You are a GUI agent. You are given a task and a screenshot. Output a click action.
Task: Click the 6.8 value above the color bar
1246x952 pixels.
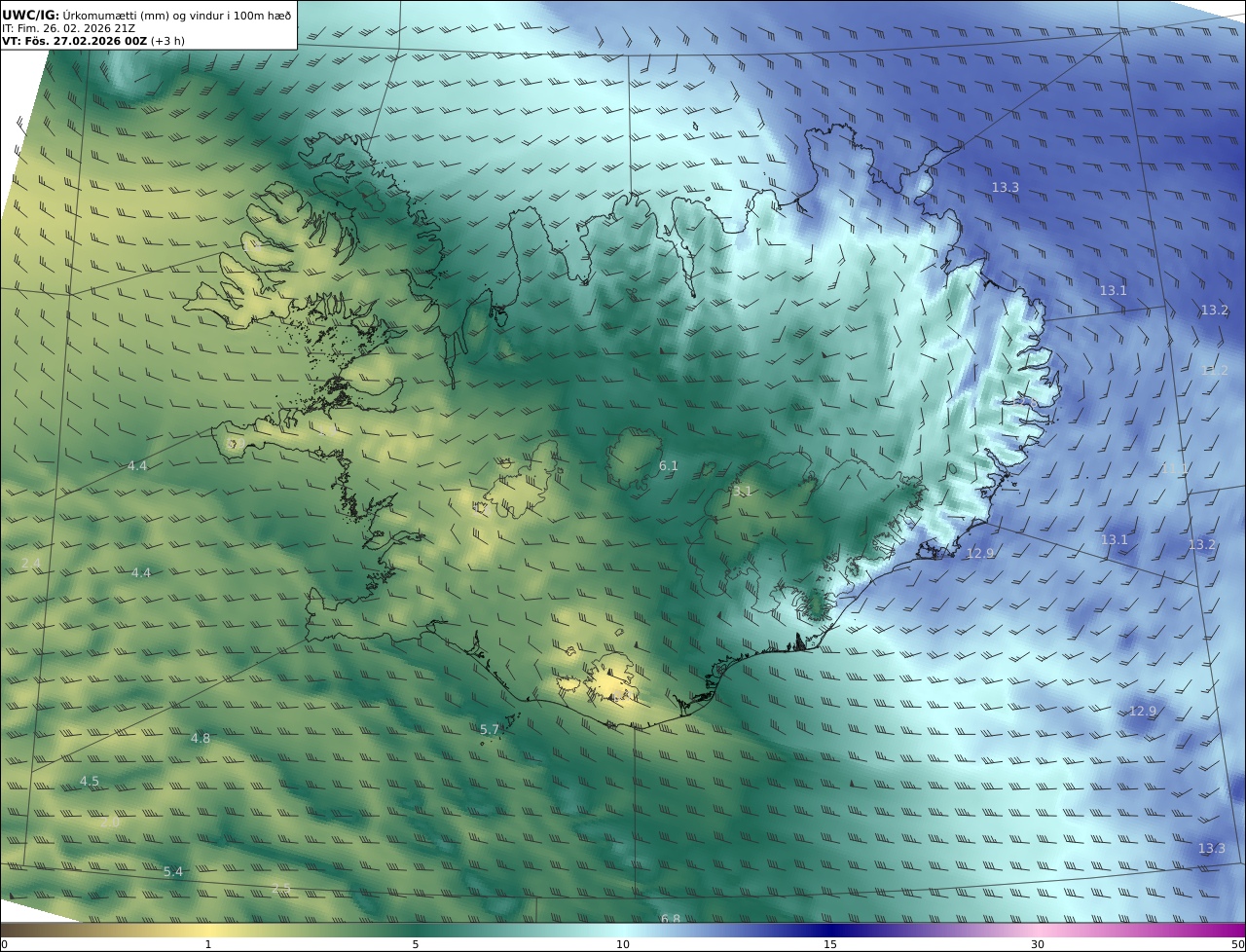pos(671,919)
